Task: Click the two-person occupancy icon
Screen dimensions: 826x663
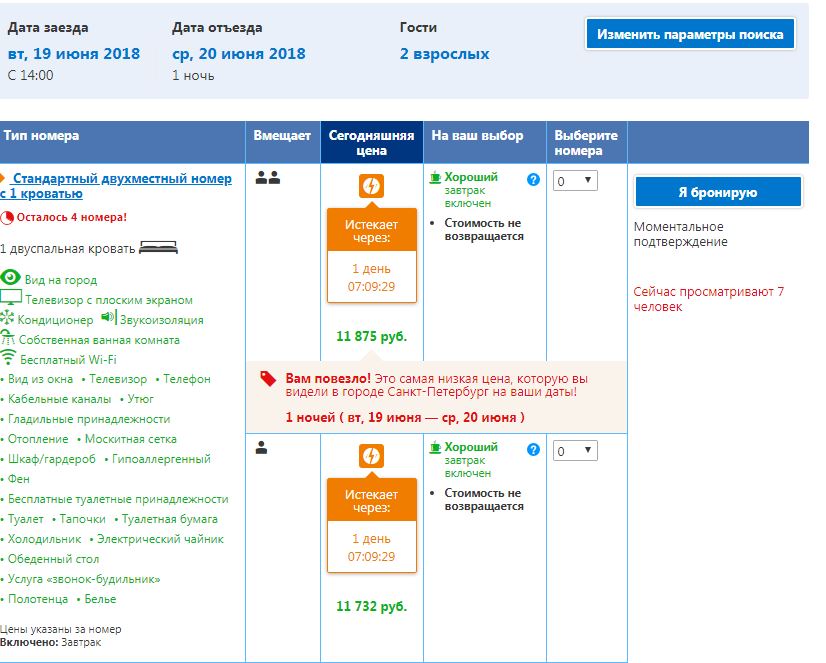Action: 267,178
